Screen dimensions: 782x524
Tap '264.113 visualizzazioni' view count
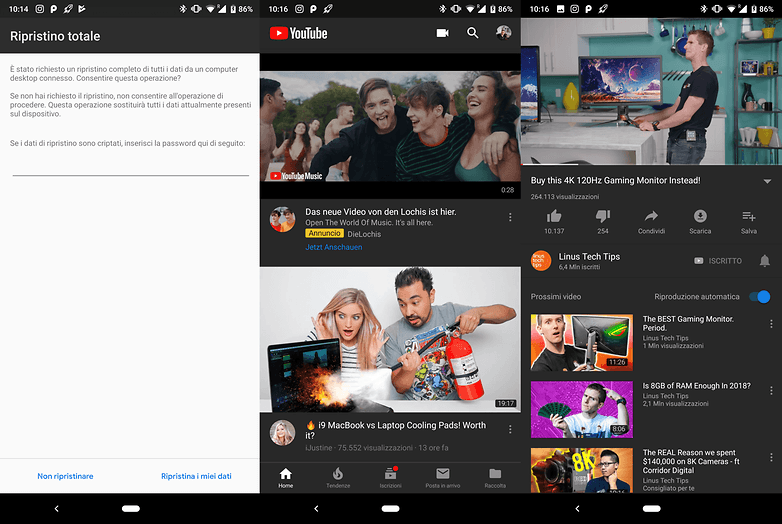pos(565,196)
